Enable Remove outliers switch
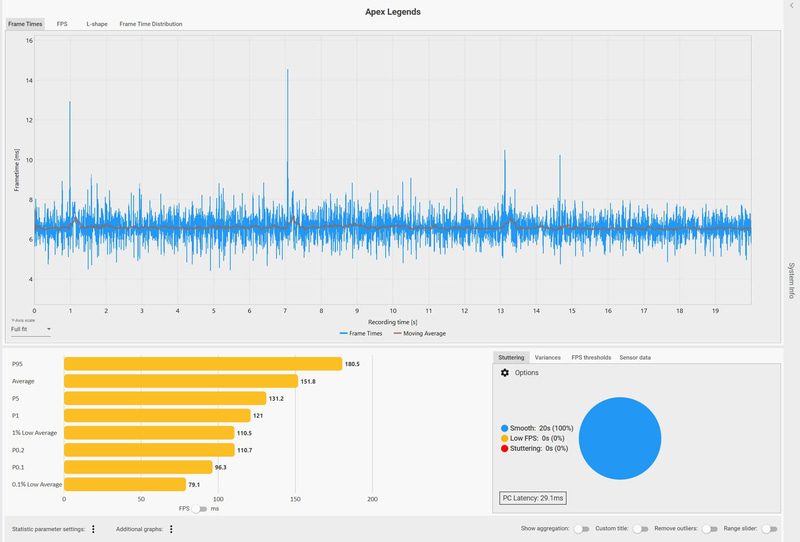The width and height of the screenshot is (800, 542). coord(710,529)
